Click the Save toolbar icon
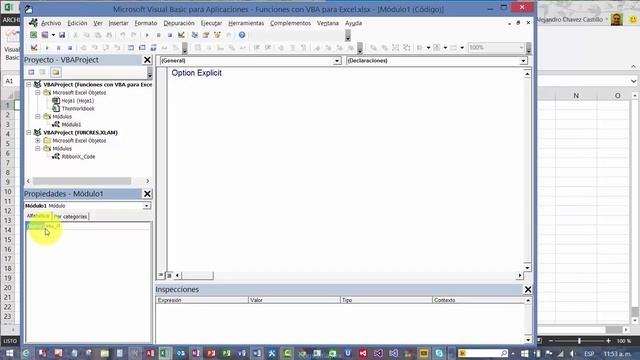This screenshot has width=640, height=360. (62, 35)
